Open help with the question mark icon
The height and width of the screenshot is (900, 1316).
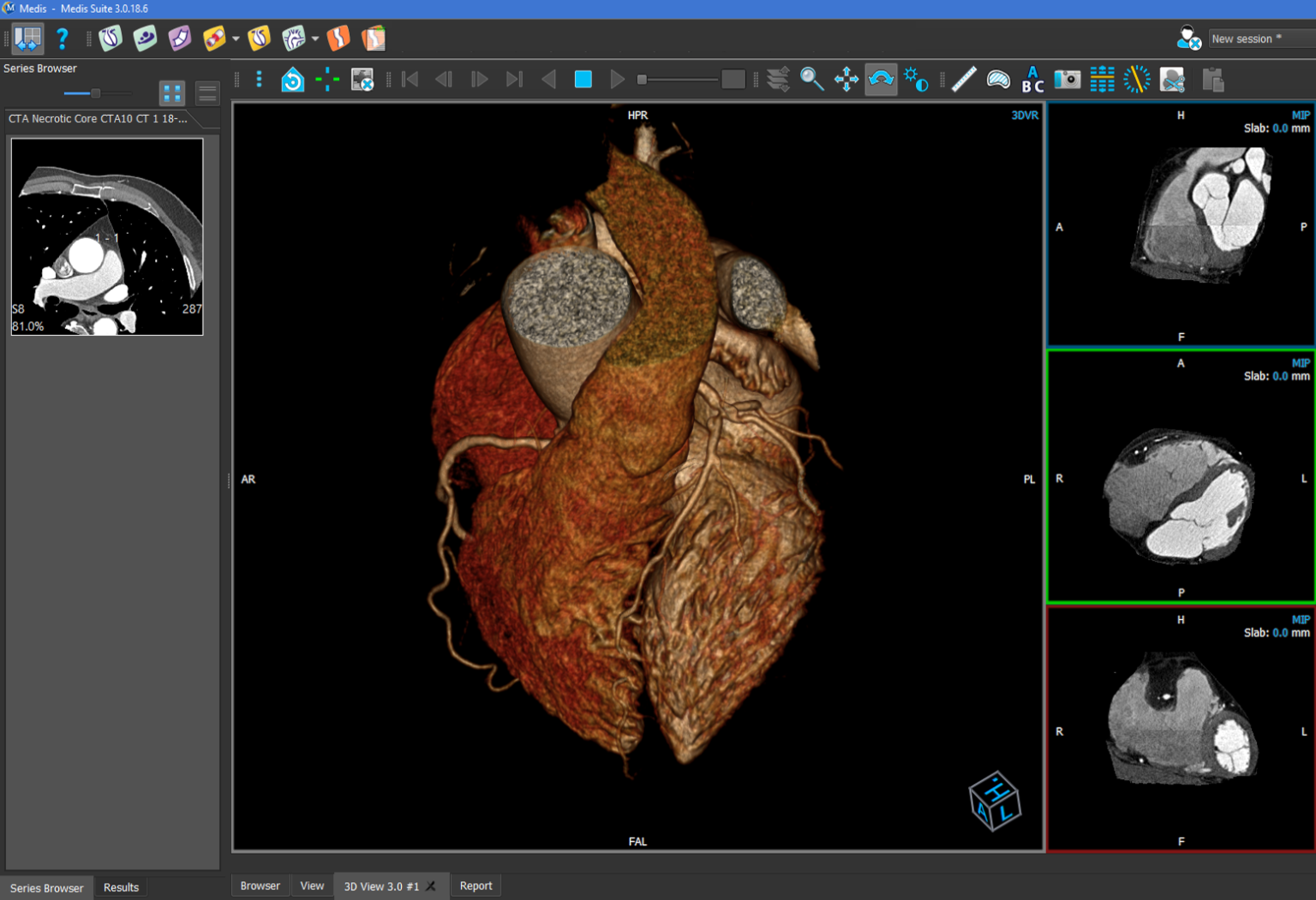tap(62, 39)
